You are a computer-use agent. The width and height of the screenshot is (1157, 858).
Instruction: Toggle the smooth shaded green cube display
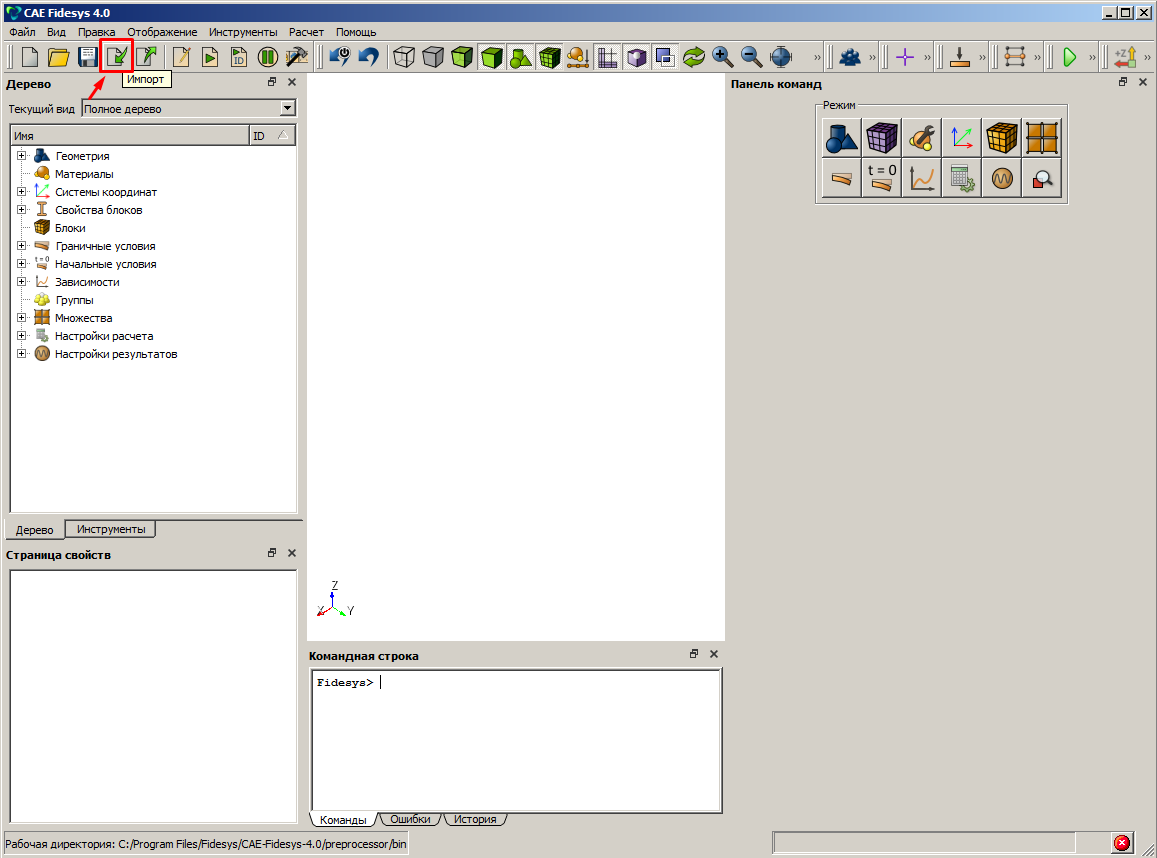click(491, 57)
